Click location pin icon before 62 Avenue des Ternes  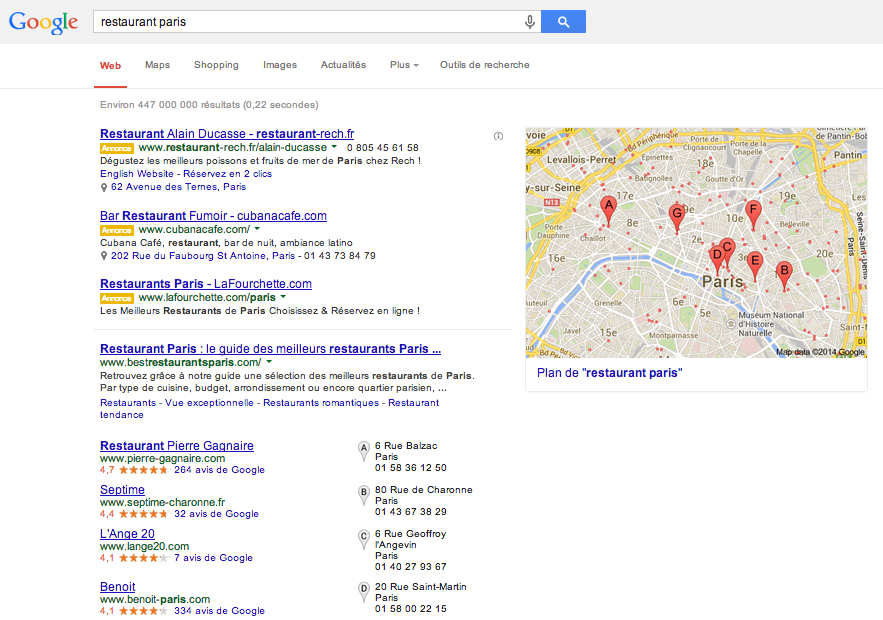104,188
